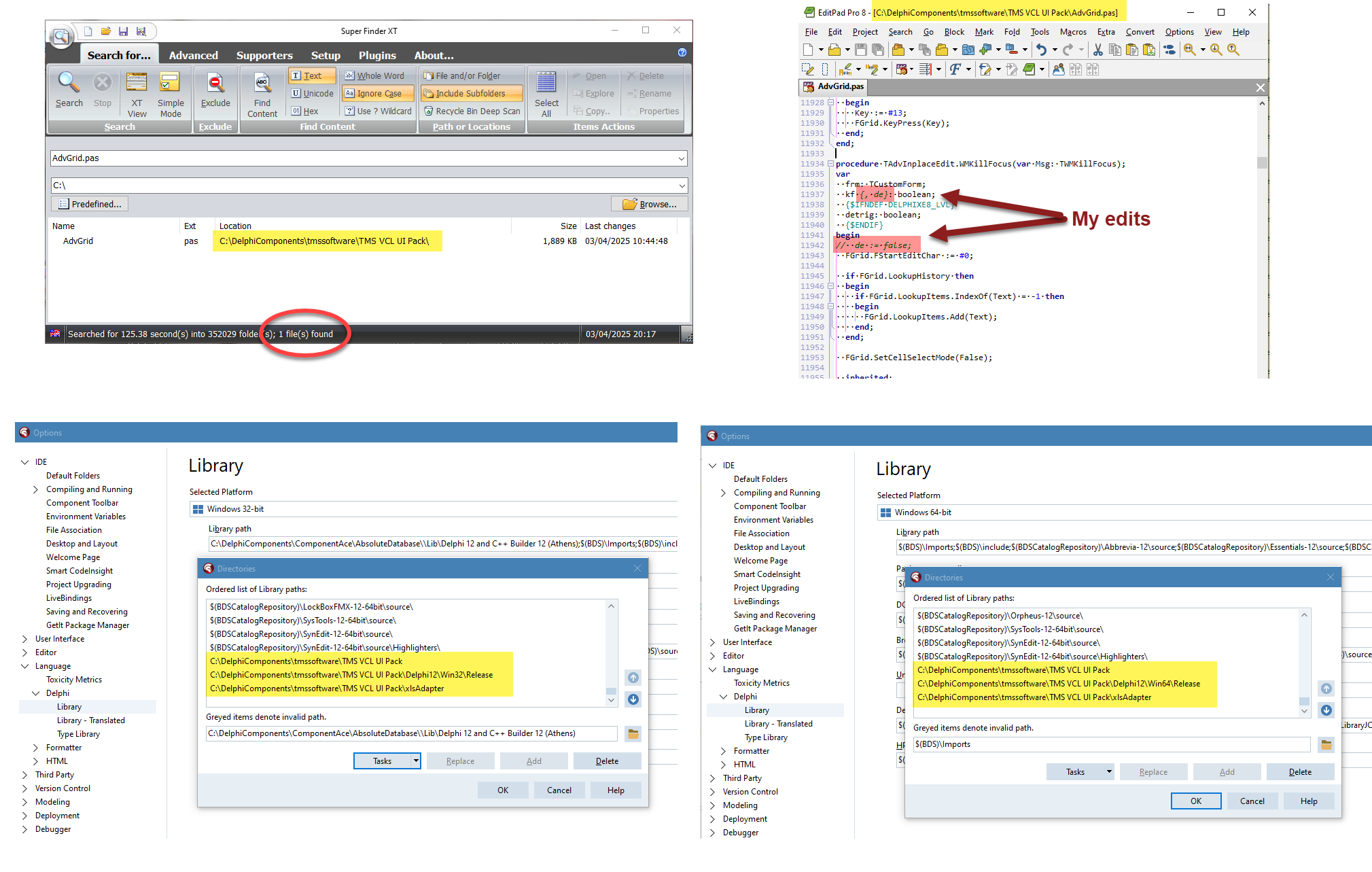Click the users icon in EditPad toolbar

1058,69
